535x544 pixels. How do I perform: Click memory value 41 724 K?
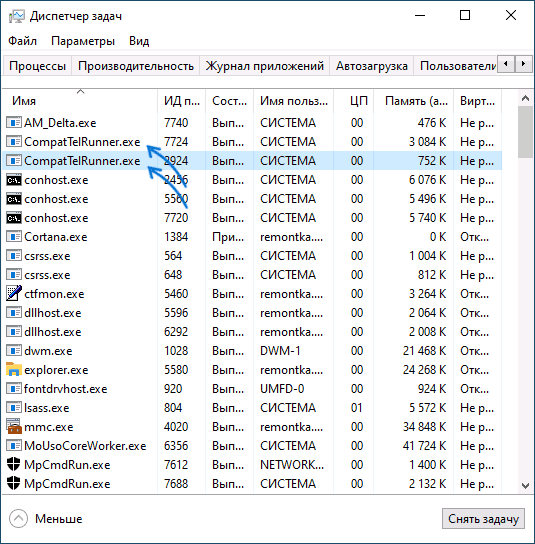[x=424, y=446]
